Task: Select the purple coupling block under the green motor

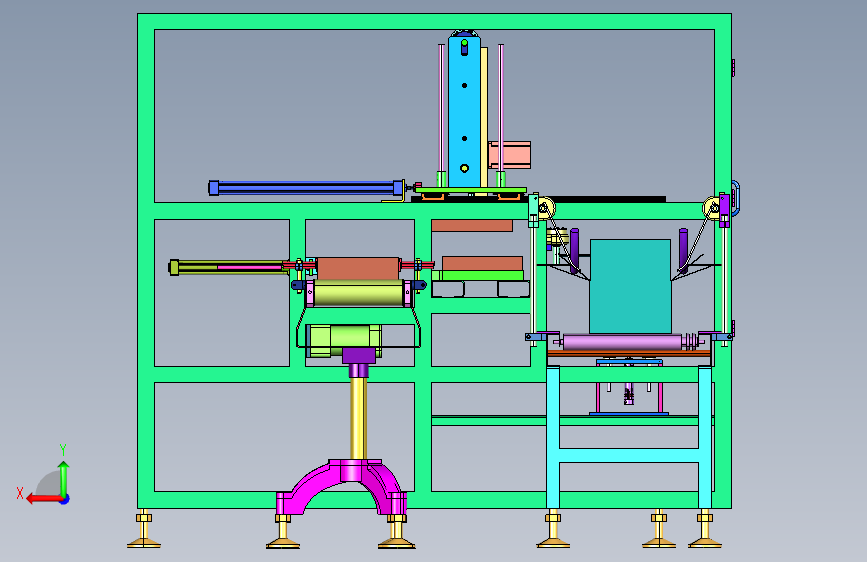Action: [x=359, y=355]
